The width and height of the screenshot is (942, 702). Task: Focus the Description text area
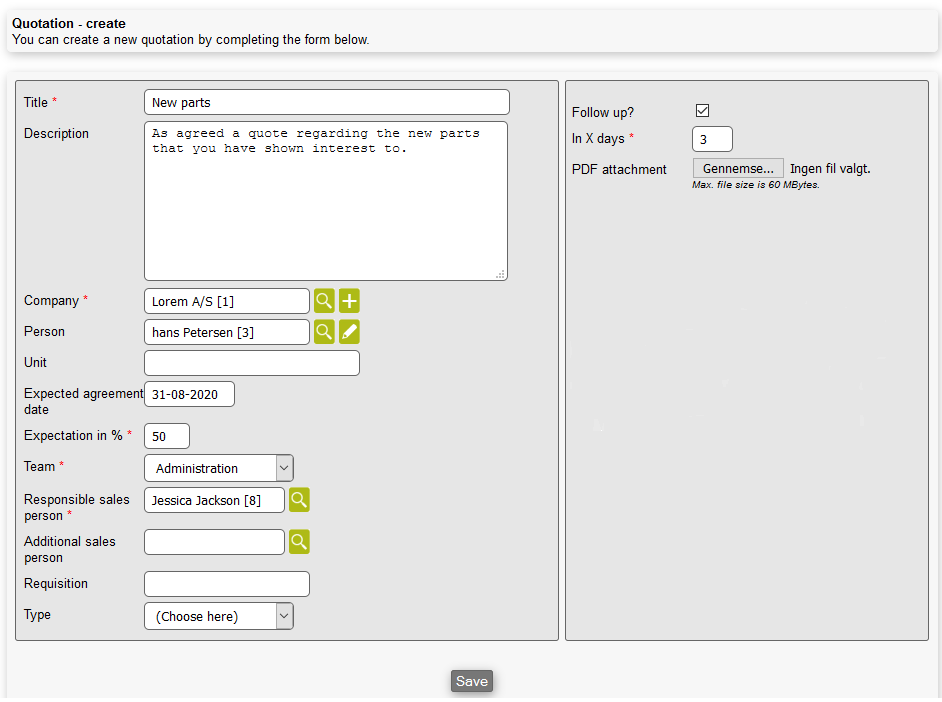(326, 201)
